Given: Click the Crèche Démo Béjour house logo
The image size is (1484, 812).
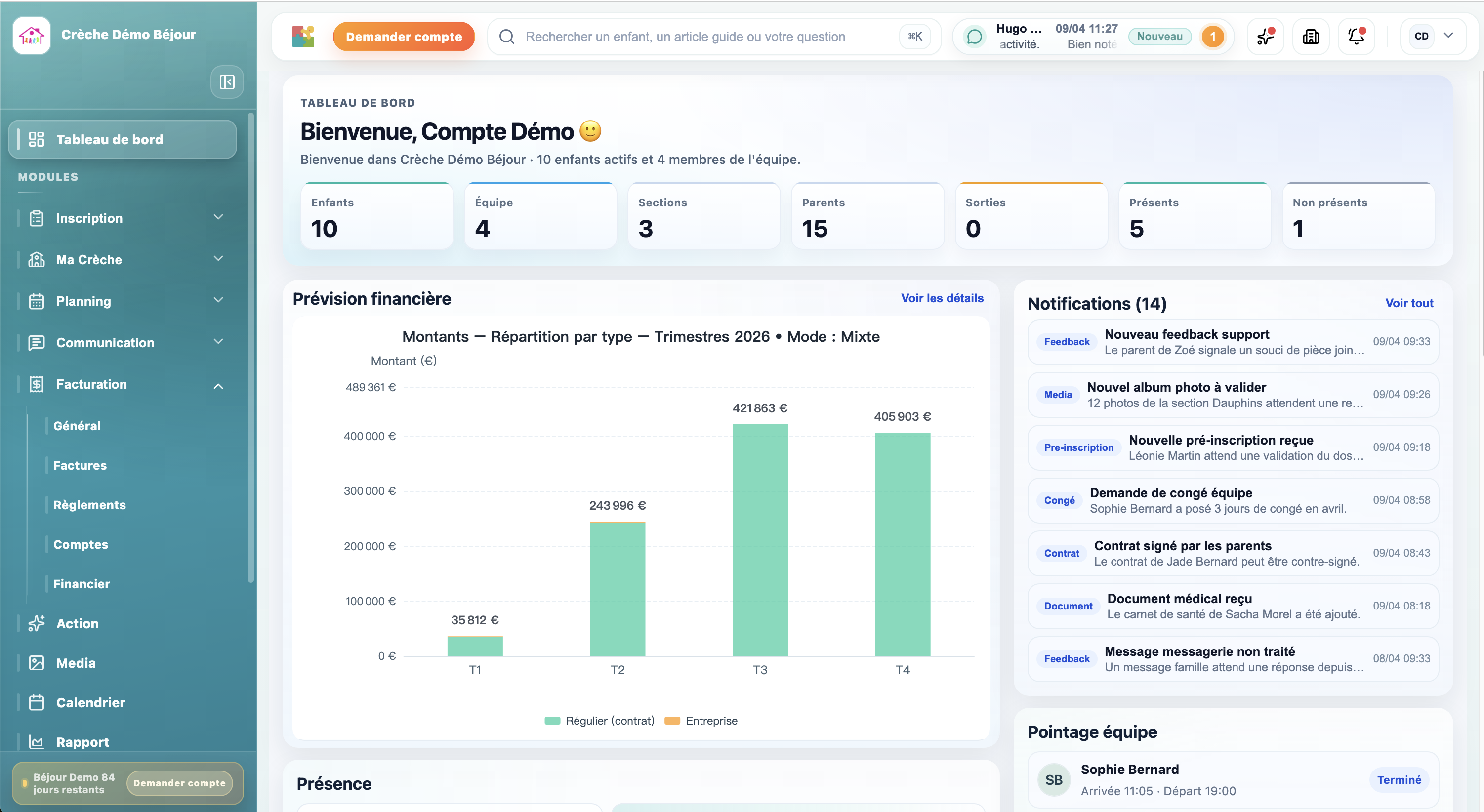Looking at the screenshot, I should tap(31, 35).
